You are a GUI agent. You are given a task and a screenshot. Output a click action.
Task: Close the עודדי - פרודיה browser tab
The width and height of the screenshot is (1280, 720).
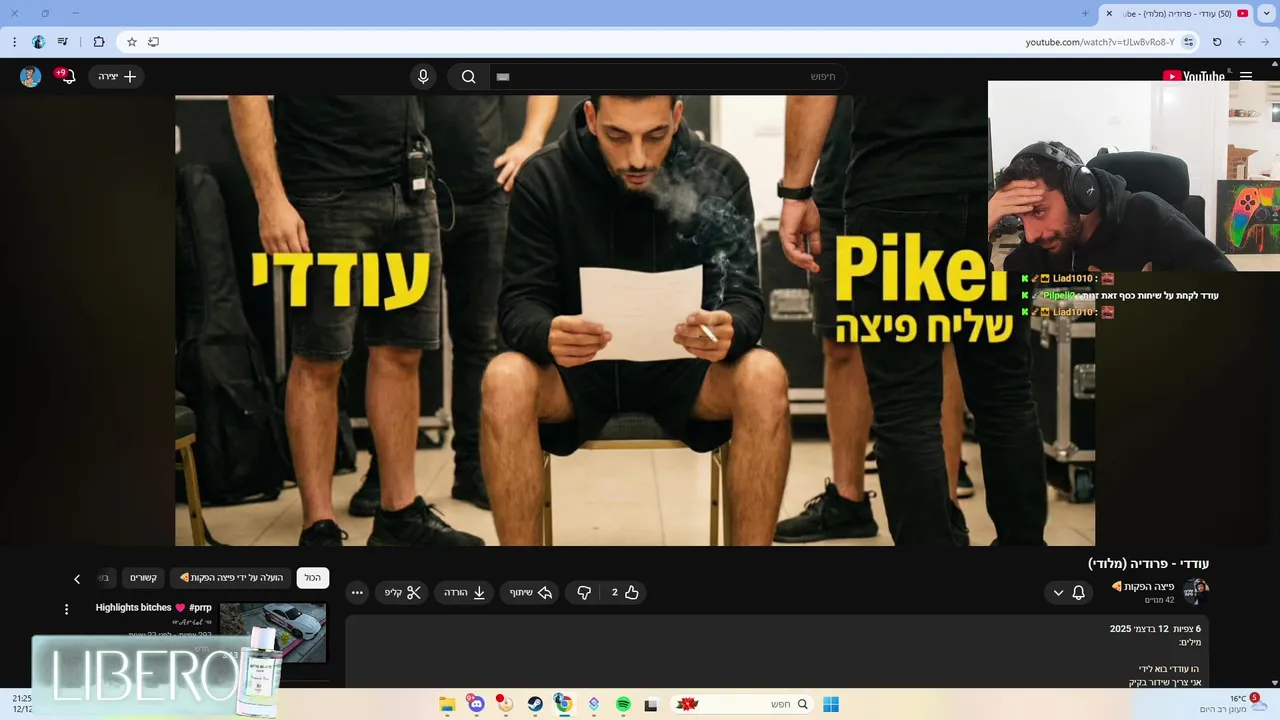1109,13
